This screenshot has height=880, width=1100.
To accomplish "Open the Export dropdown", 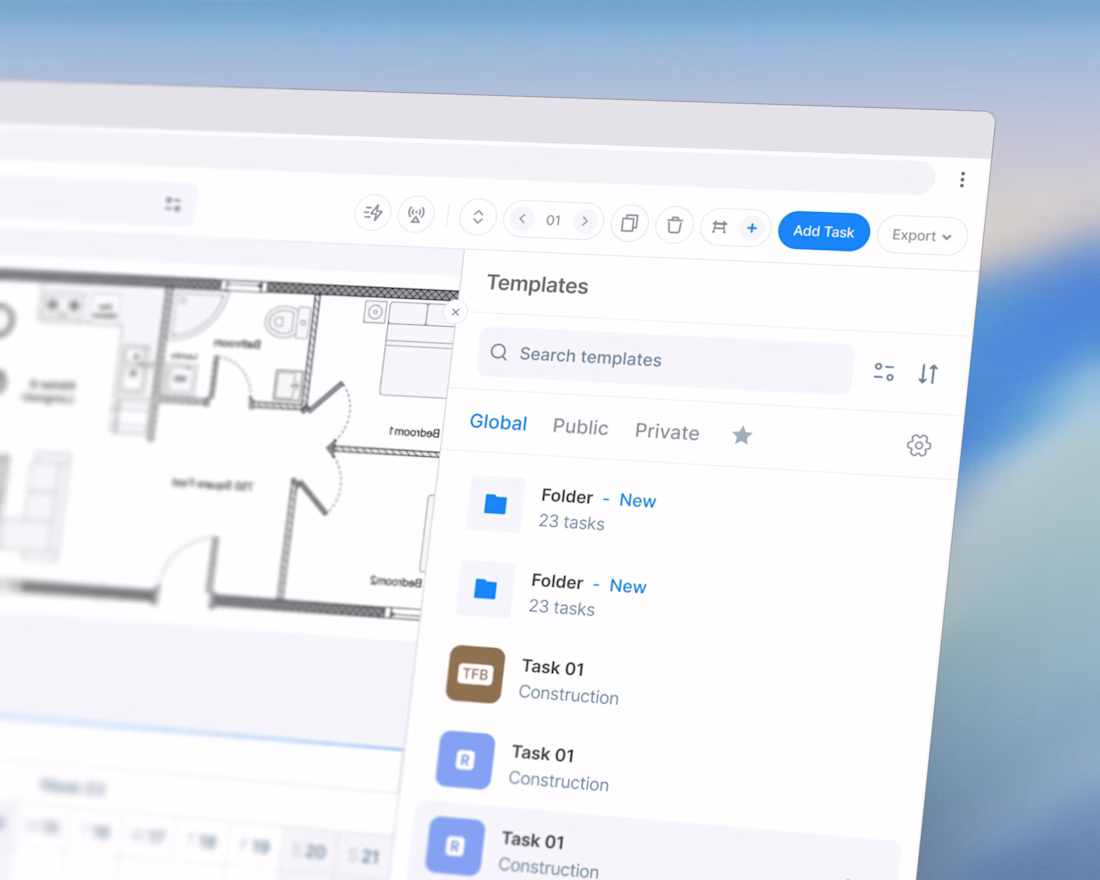I will click(922, 236).
